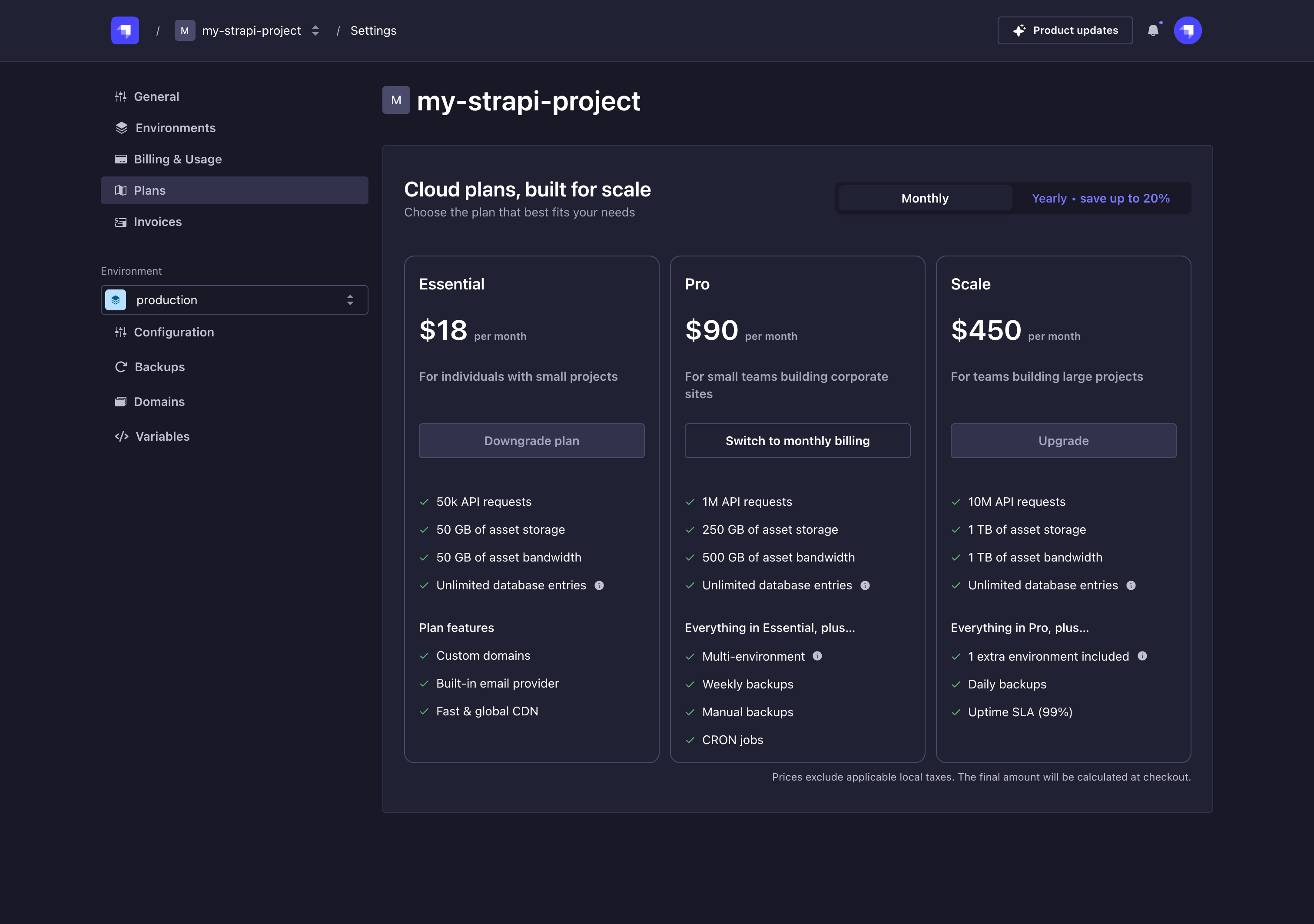The width and height of the screenshot is (1314, 924).
Task: Show info for Scale unlimited database entries
Action: coord(1131,585)
